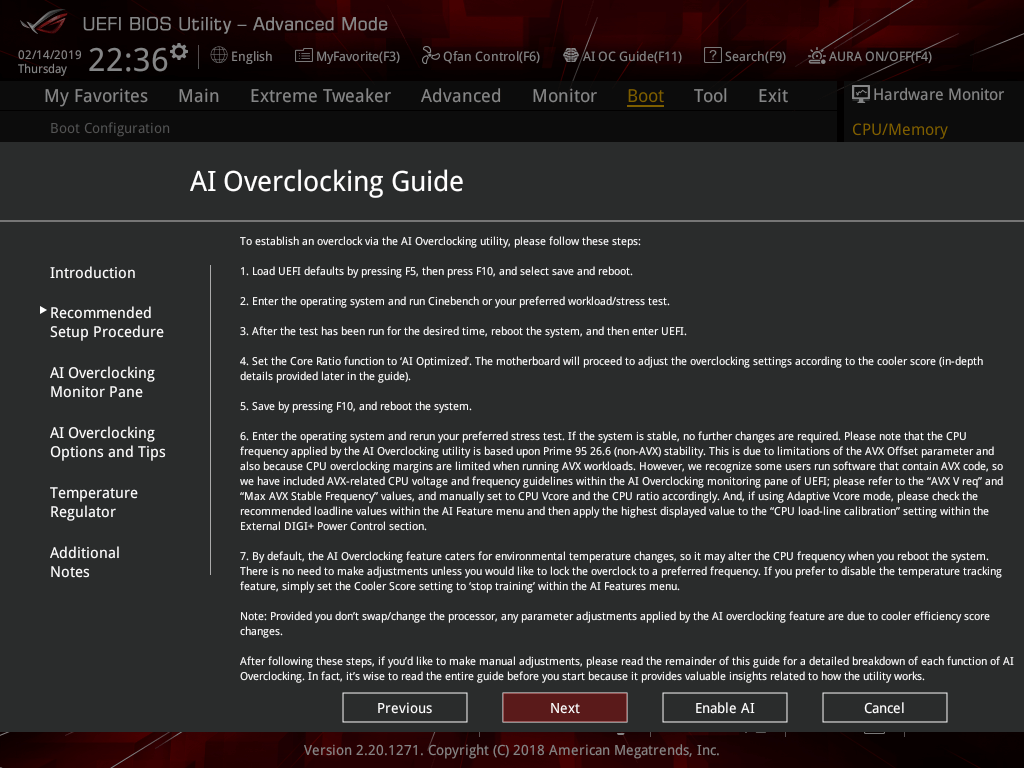Open Qfan Control fan icon
The image size is (1024, 768).
pyautogui.click(x=430, y=56)
